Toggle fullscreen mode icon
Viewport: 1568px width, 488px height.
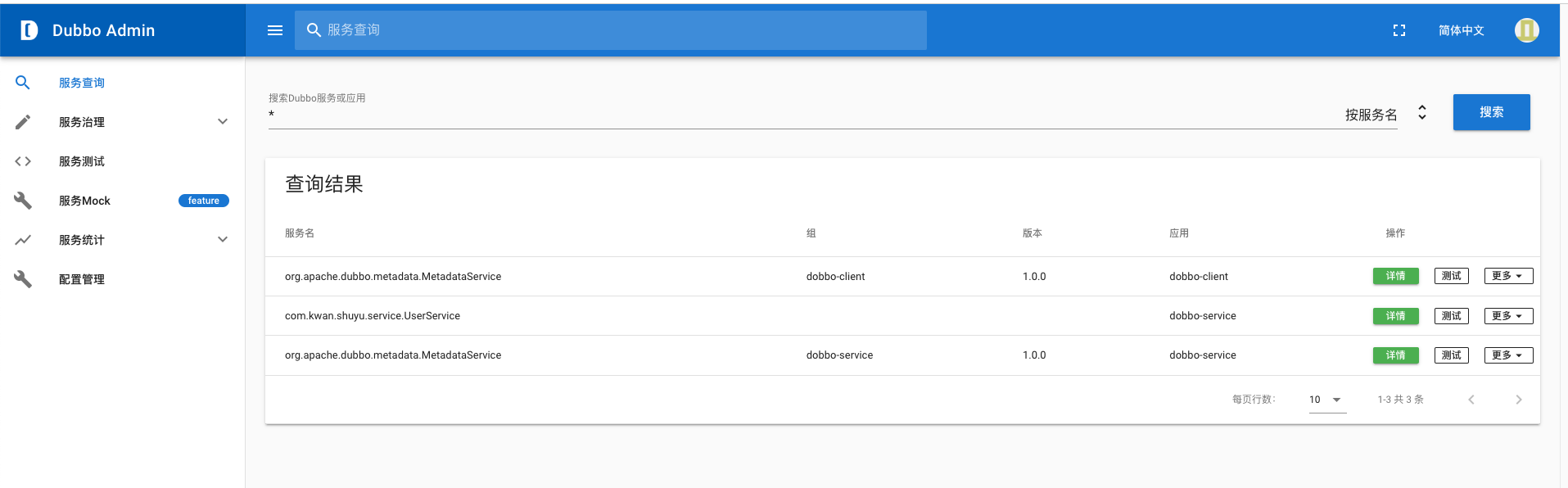coord(1399,30)
